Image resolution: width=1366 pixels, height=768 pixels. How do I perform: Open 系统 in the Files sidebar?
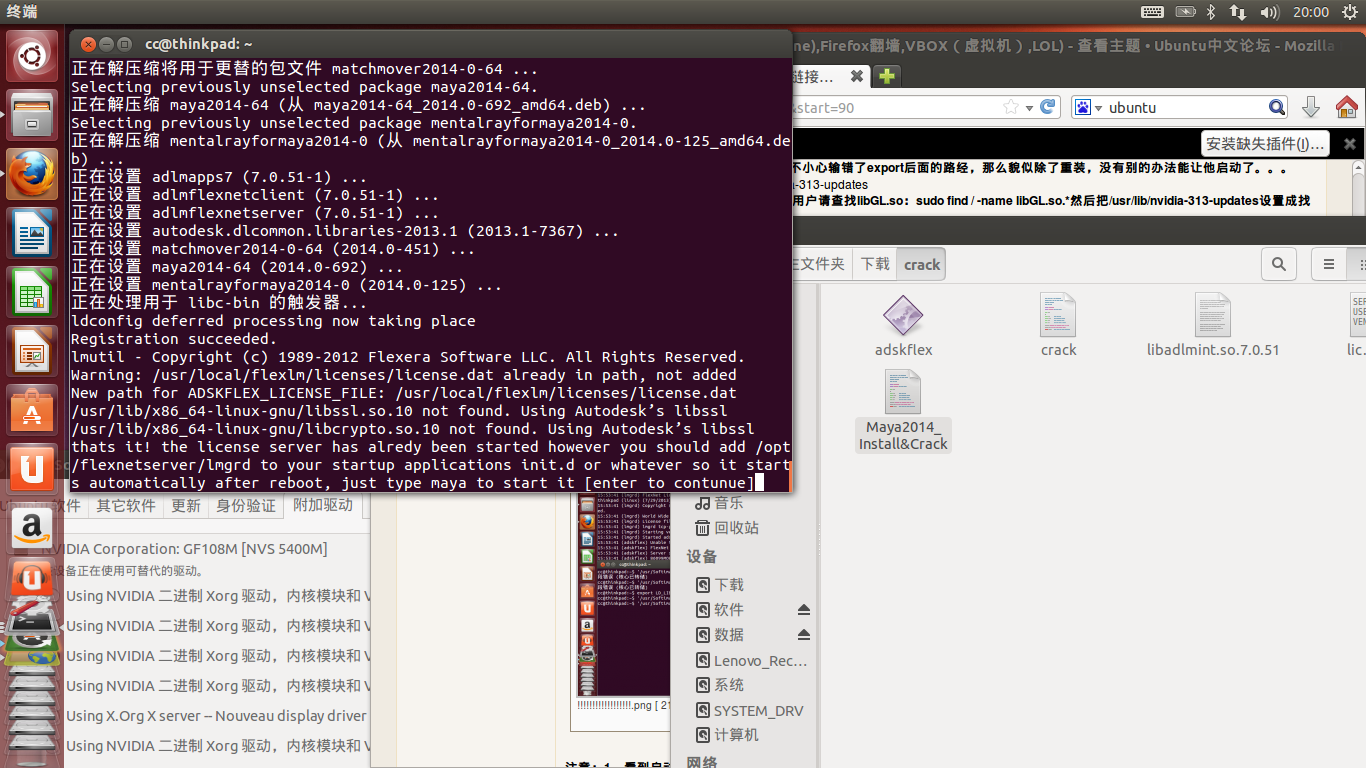point(729,685)
